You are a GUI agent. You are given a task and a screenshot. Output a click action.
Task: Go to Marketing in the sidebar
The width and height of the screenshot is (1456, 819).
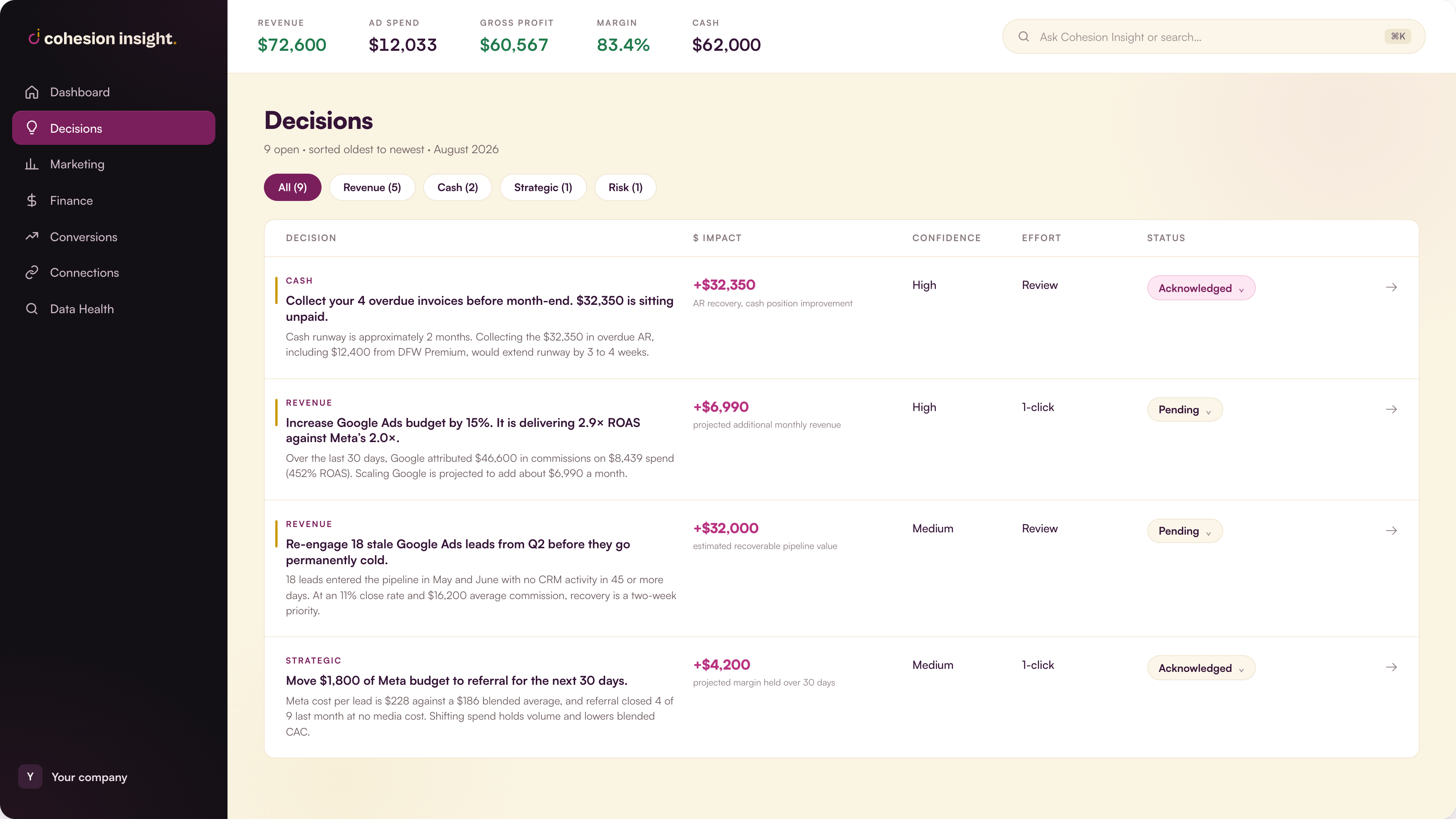point(114,164)
